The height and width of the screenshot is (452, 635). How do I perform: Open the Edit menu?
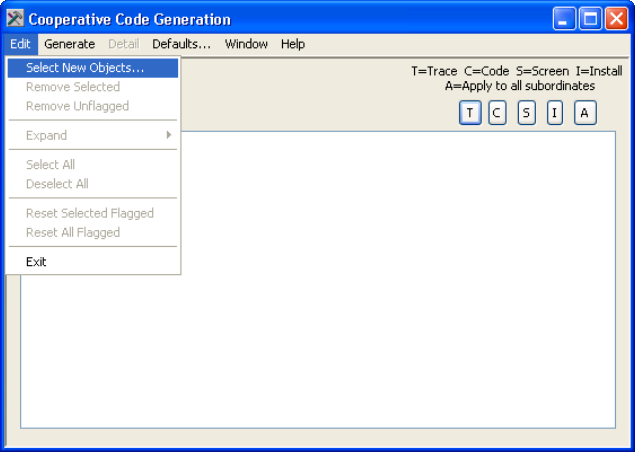point(20,44)
